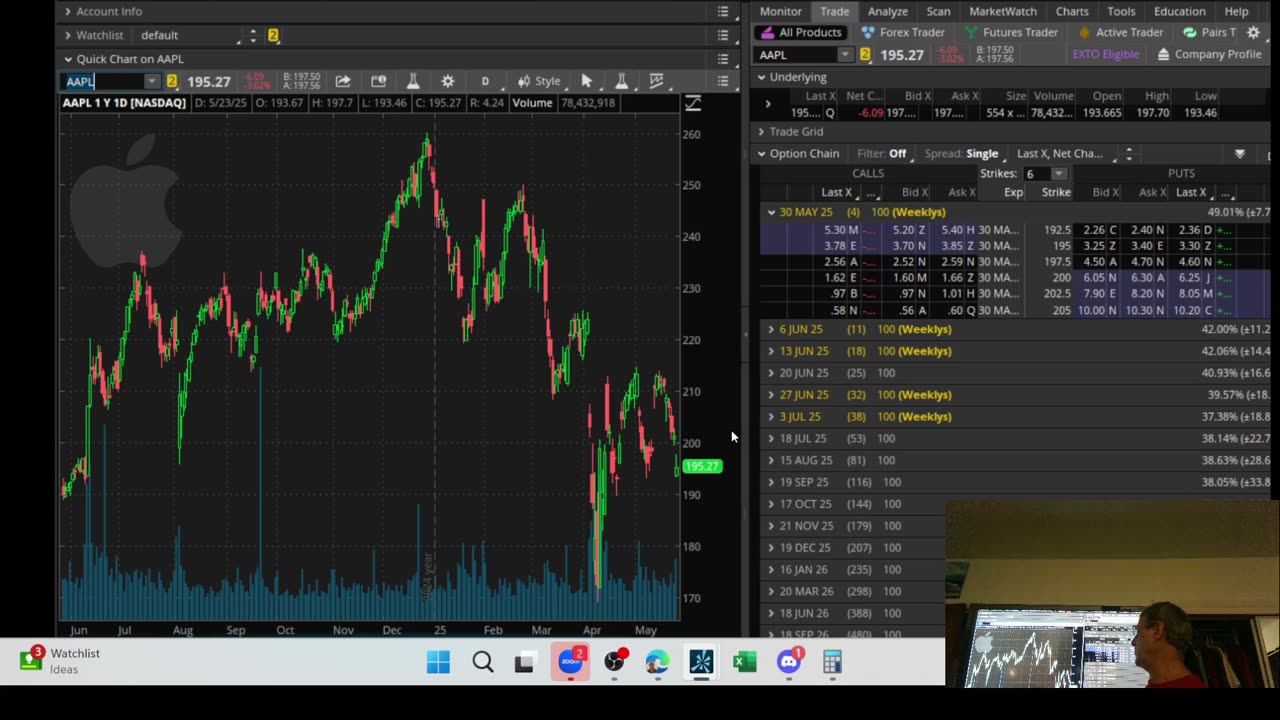Image resolution: width=1280 pixels, height=720 pixels.
Task: Open Trade tab AAPL symbol dropdown
Action: tap(845, 55)
